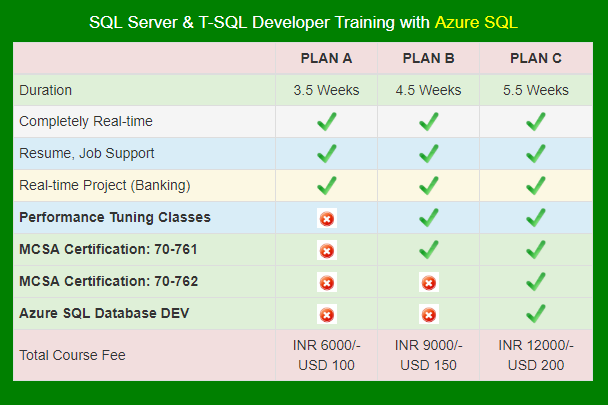This screenshot has height=405, width=608.
Task: Click Plan A Real-time Project checkmark
Action: 326,186
